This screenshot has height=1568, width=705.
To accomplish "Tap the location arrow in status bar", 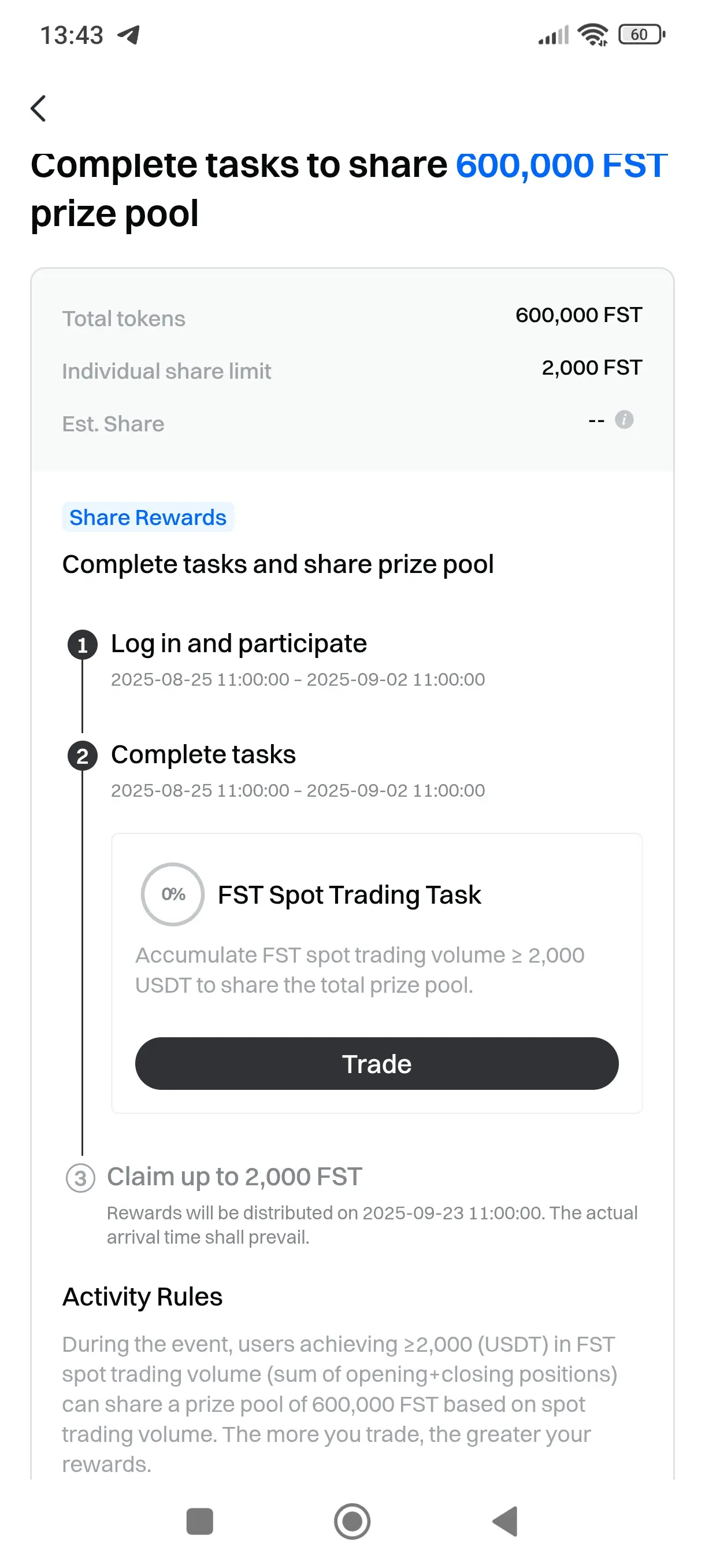I will tap(128, 35).
